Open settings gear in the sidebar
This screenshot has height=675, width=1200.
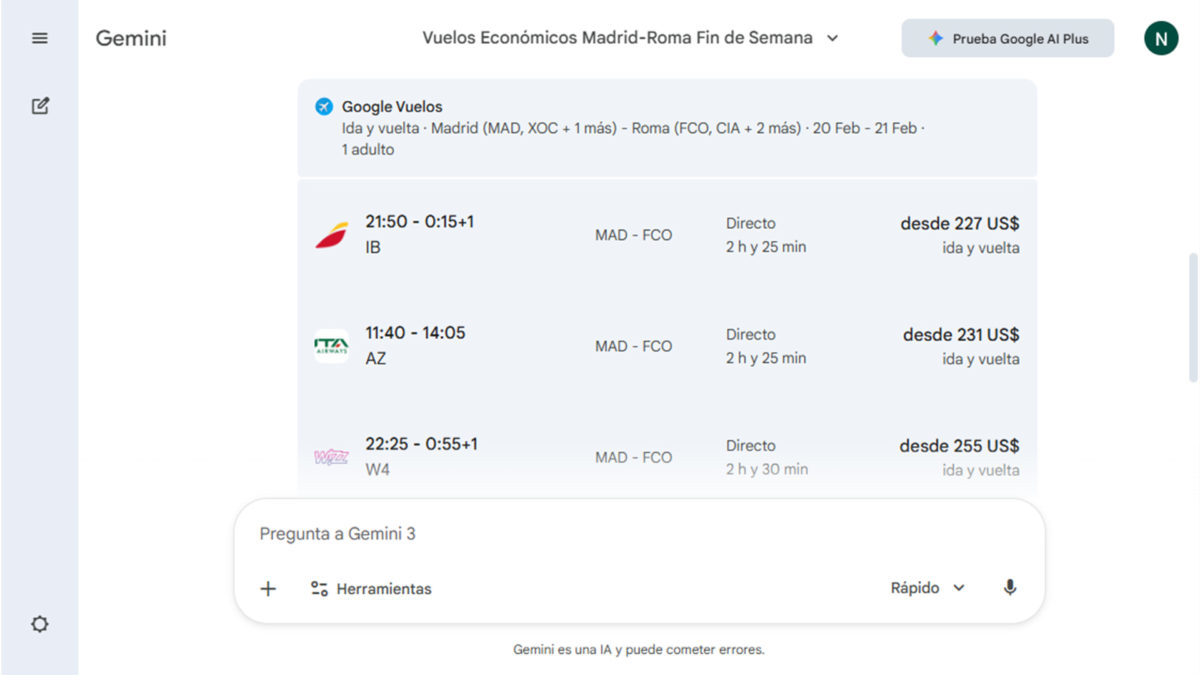[40, 624]
